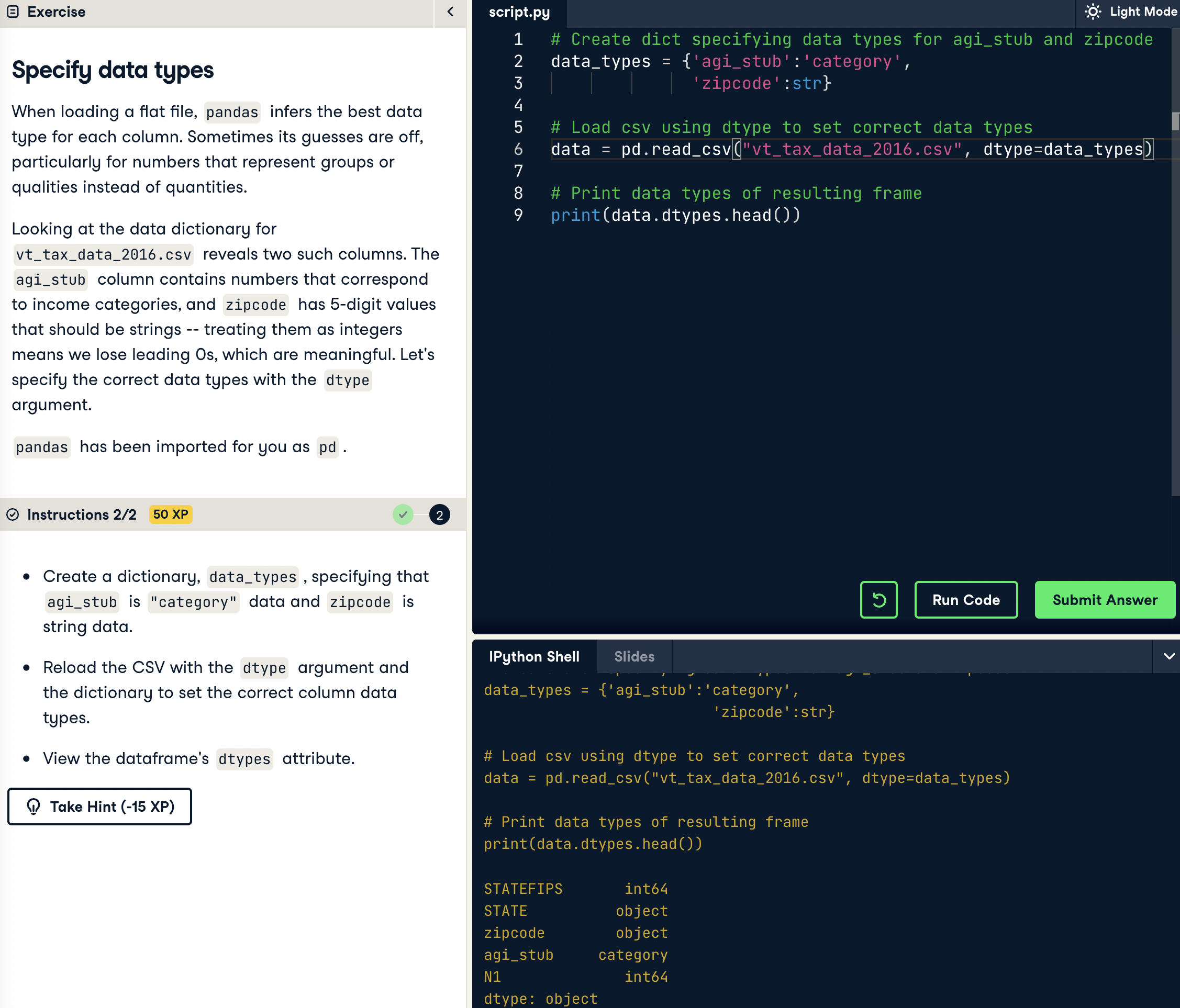Open the script.py editor tab
This screenshot has width=1180, height=1008.
pos(519,12)
